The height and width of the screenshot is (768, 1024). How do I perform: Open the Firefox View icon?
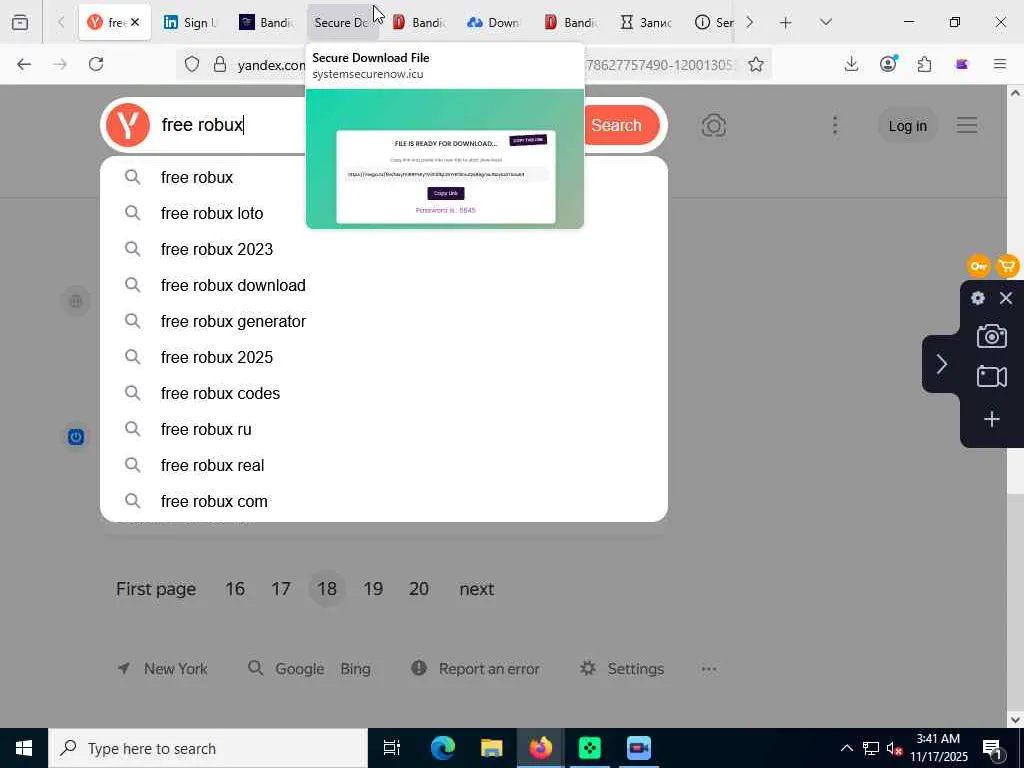pos(20,22)
